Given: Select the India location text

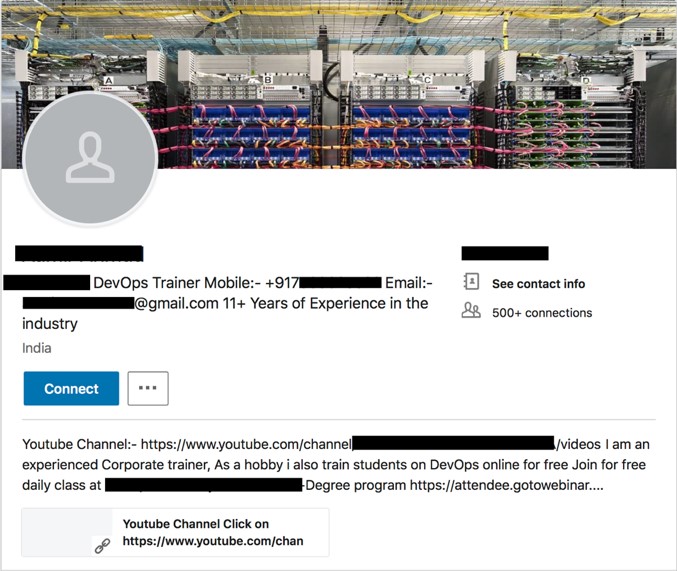Looking at the screenshot, I should pyautogui.click(x=37, y=348).
